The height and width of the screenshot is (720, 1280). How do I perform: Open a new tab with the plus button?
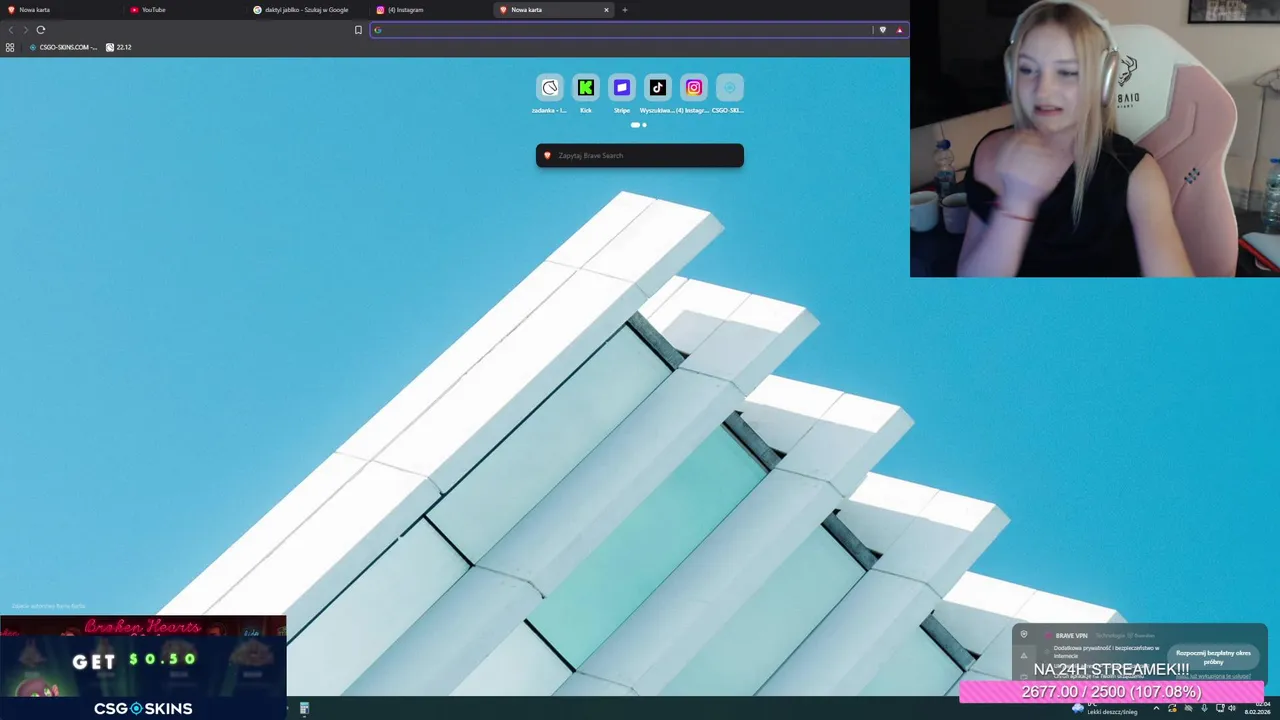[x=625, y=10]
